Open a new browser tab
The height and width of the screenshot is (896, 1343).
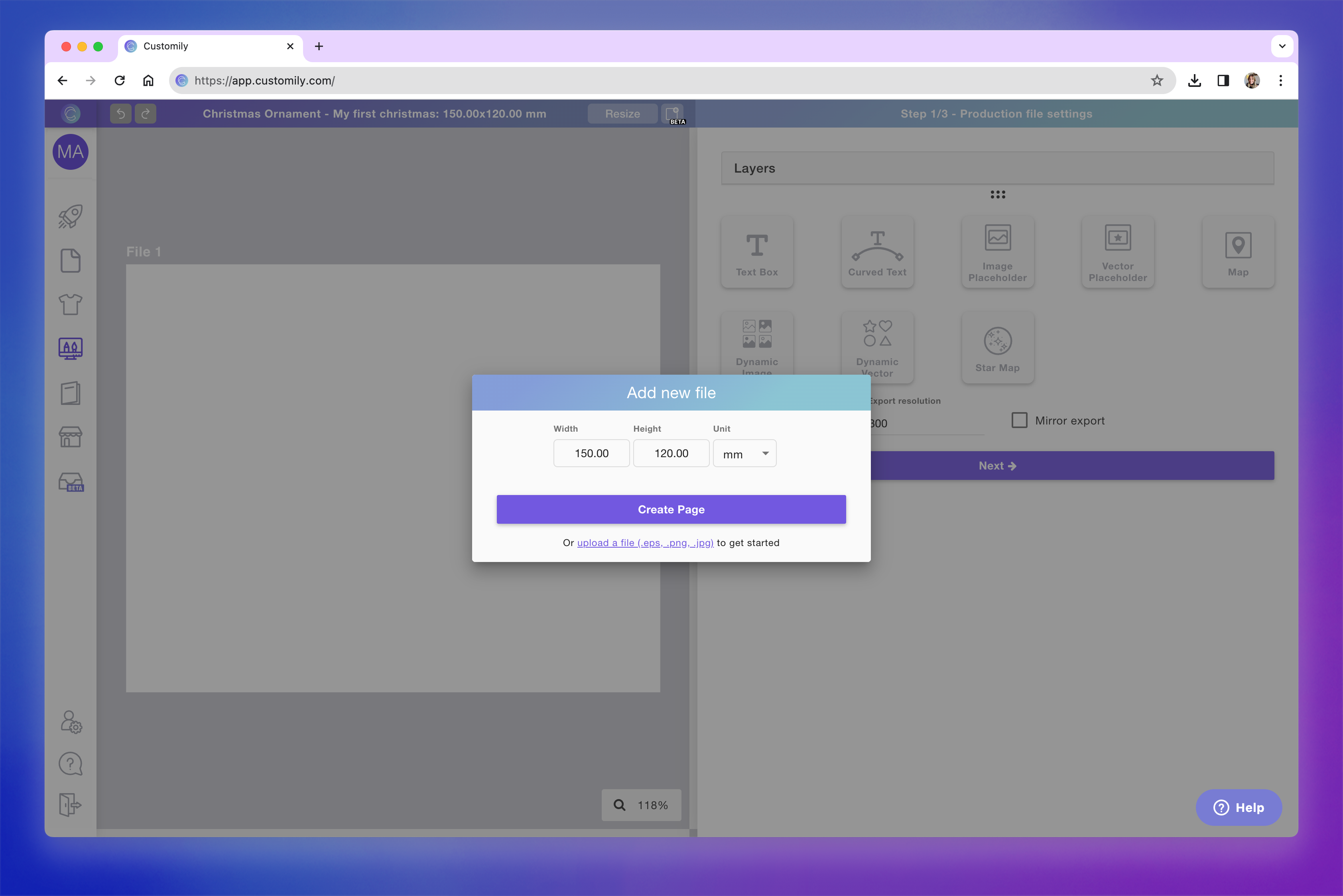pyautogui.click(x=319, y=46)
